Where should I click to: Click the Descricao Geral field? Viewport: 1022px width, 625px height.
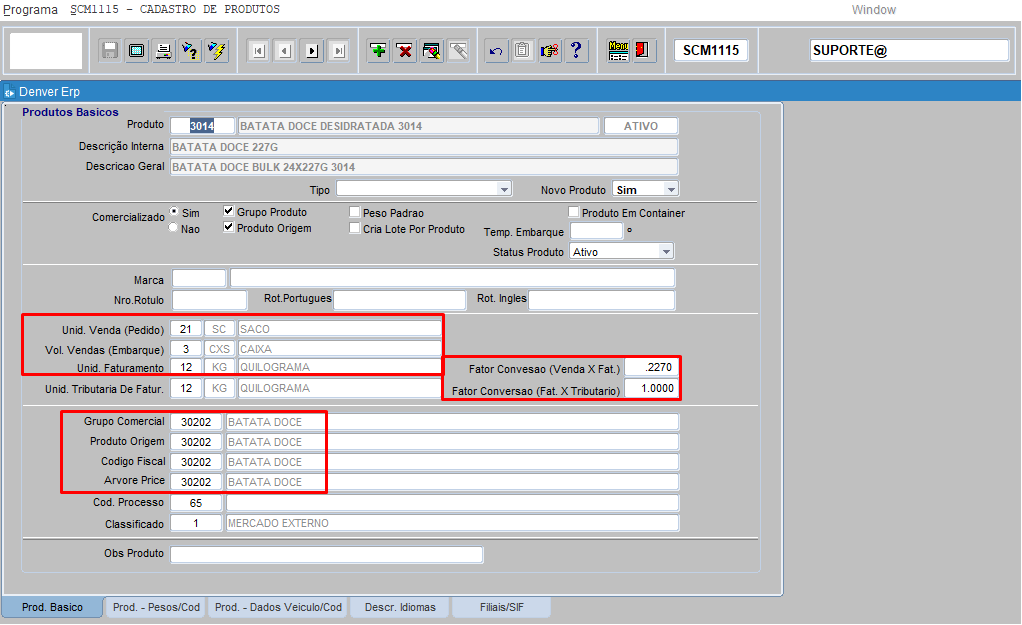tap(424, 167)
